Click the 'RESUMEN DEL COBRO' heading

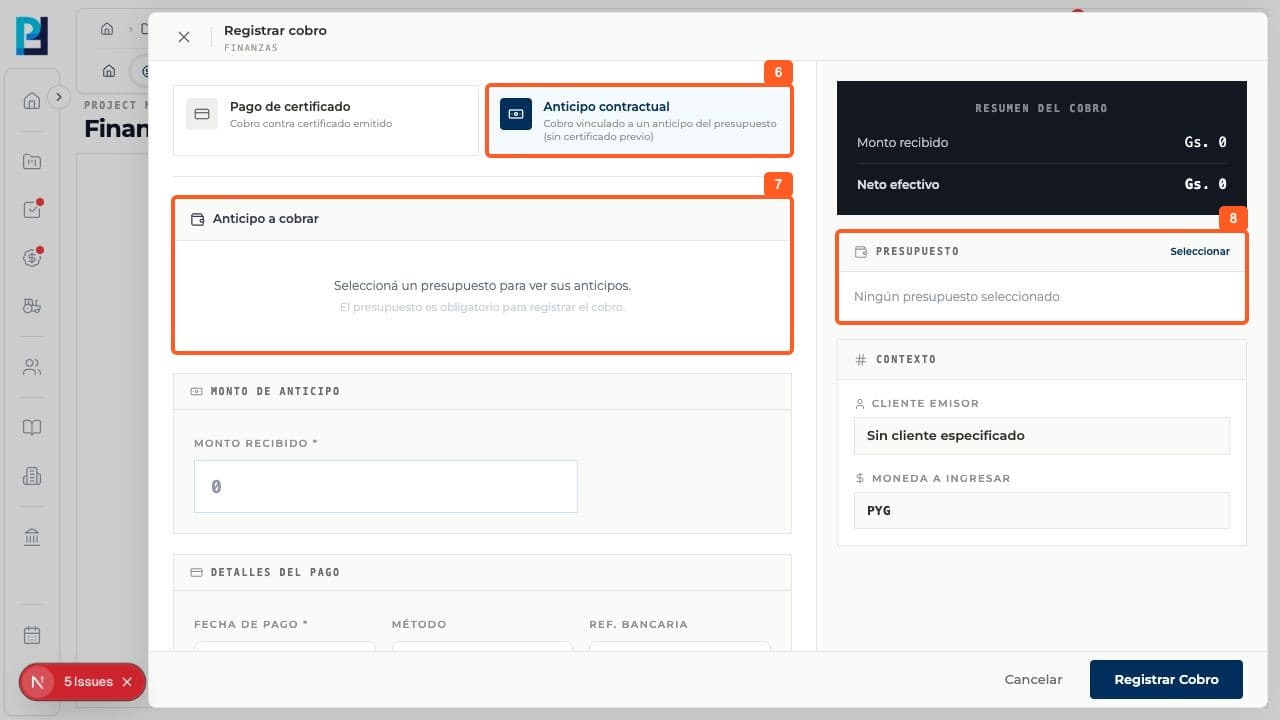pos(1041,108)
